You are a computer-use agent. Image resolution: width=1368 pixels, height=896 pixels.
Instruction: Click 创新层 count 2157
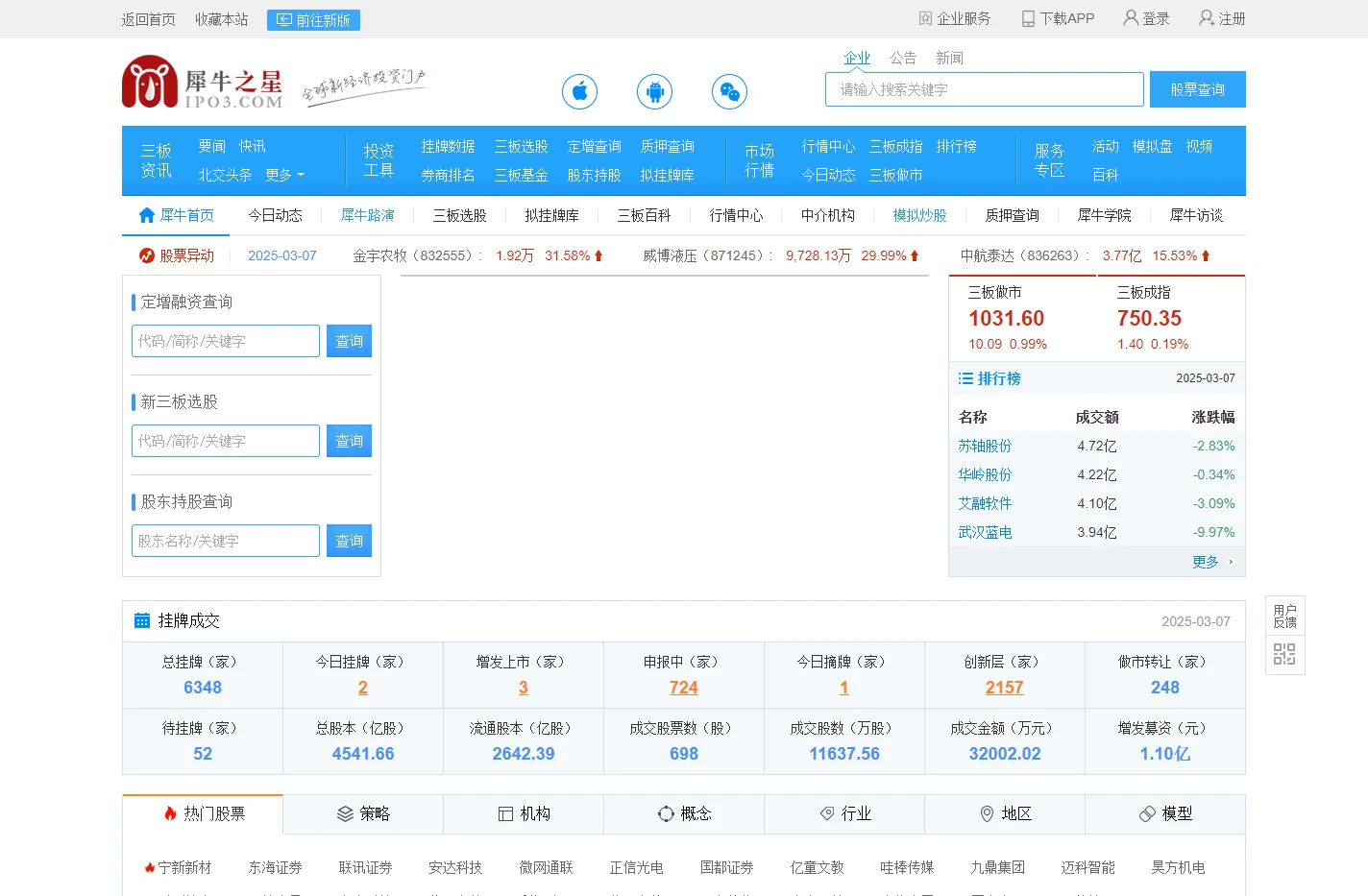point(1005,688)
